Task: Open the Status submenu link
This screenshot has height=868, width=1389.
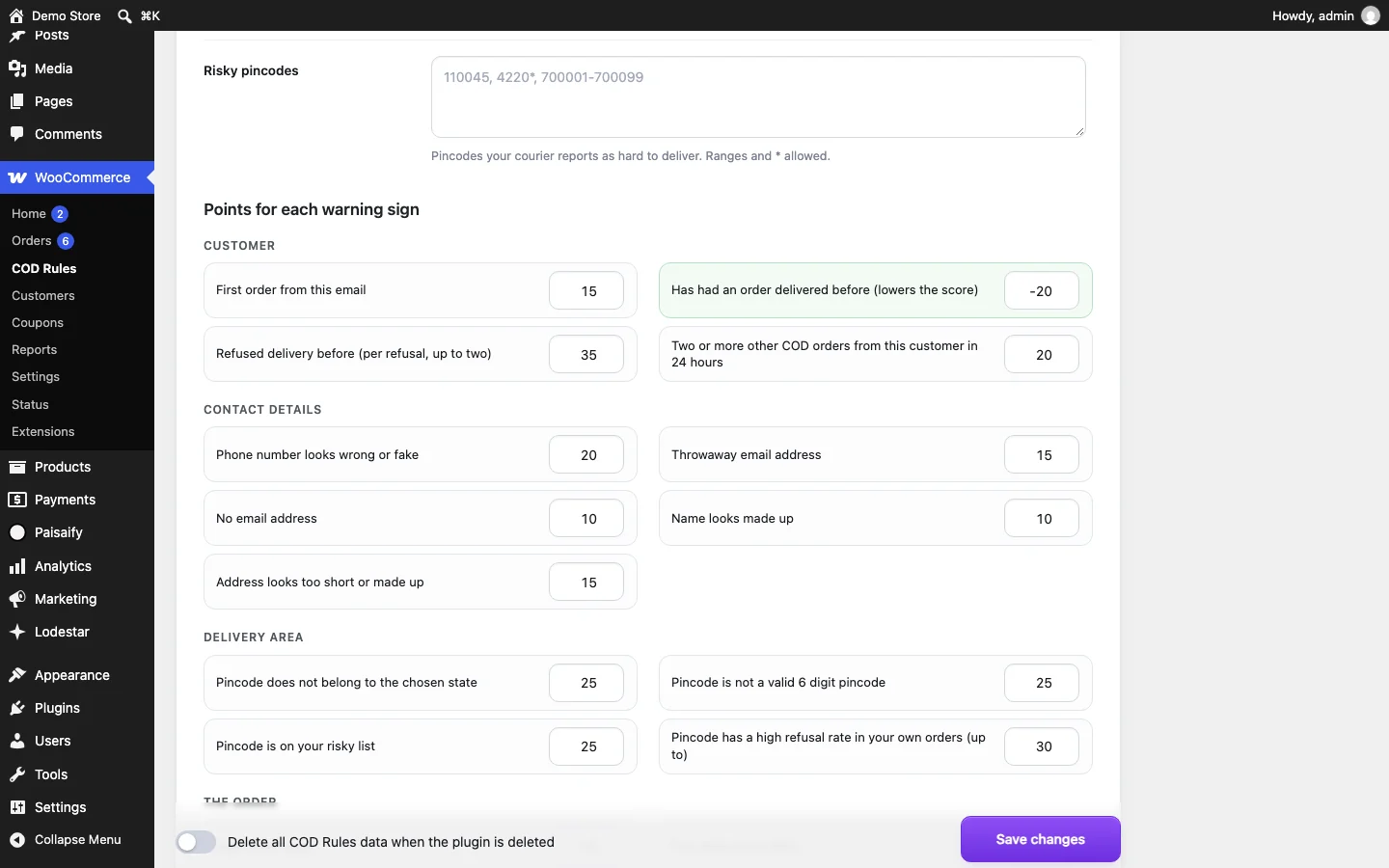Action: [x=30, y=405]
